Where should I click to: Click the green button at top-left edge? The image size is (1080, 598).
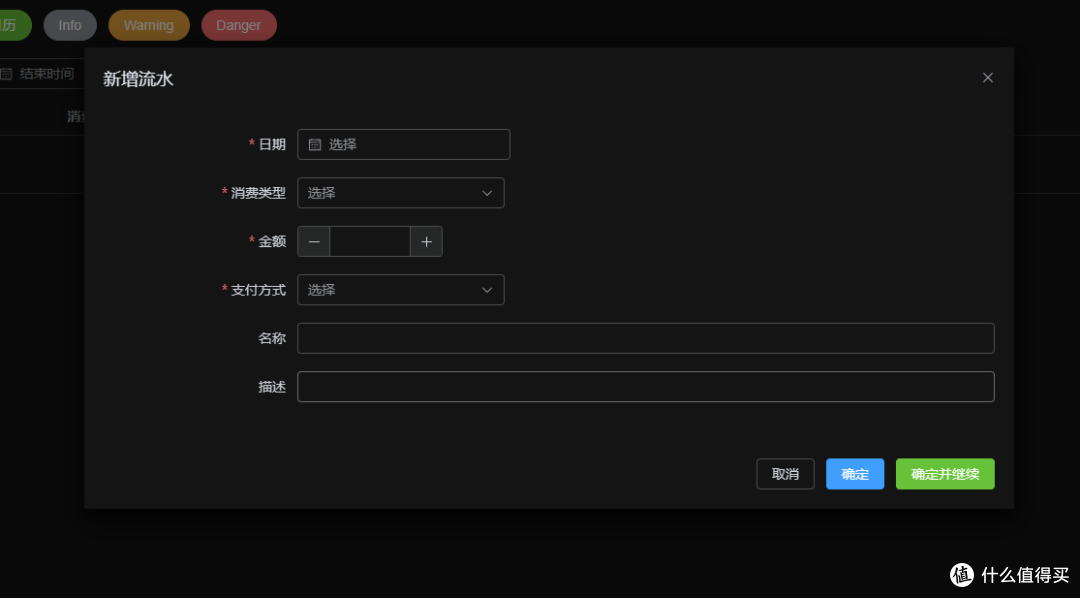tap(14, 25)
